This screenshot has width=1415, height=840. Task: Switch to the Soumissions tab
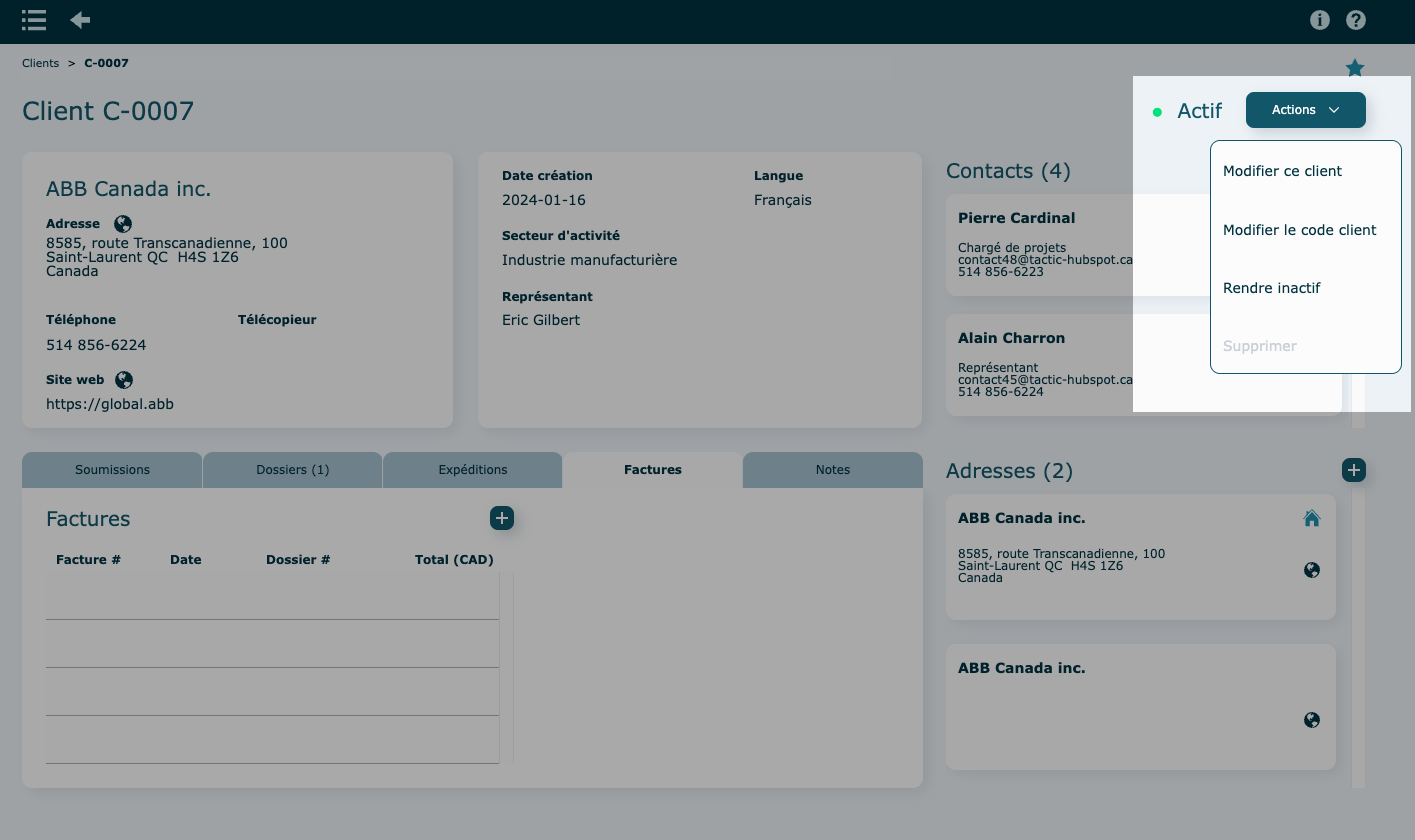click(x=112, y=470)
